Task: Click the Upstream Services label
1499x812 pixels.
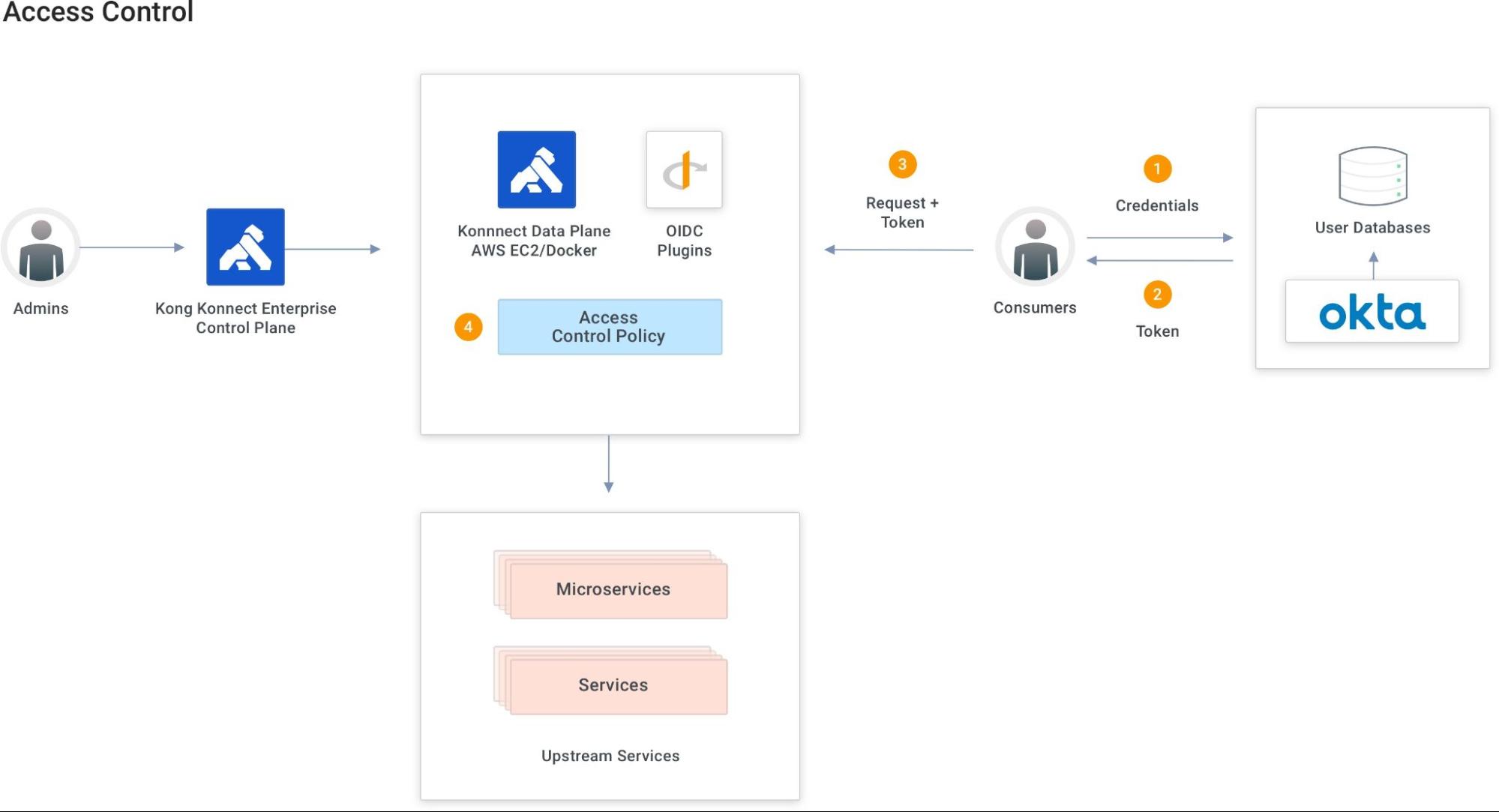Action: tap(610, 756)
